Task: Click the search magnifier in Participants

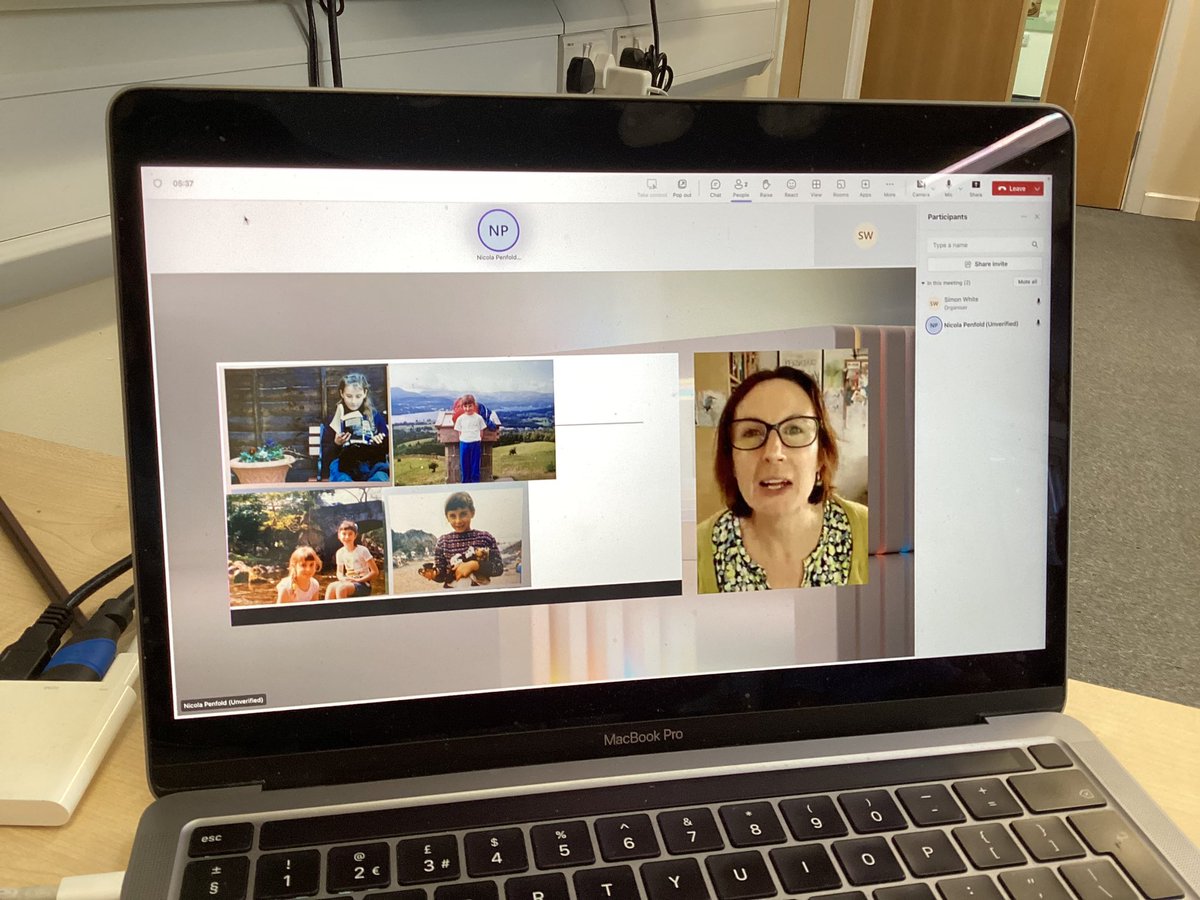Action: click(x=1035, y=245)
